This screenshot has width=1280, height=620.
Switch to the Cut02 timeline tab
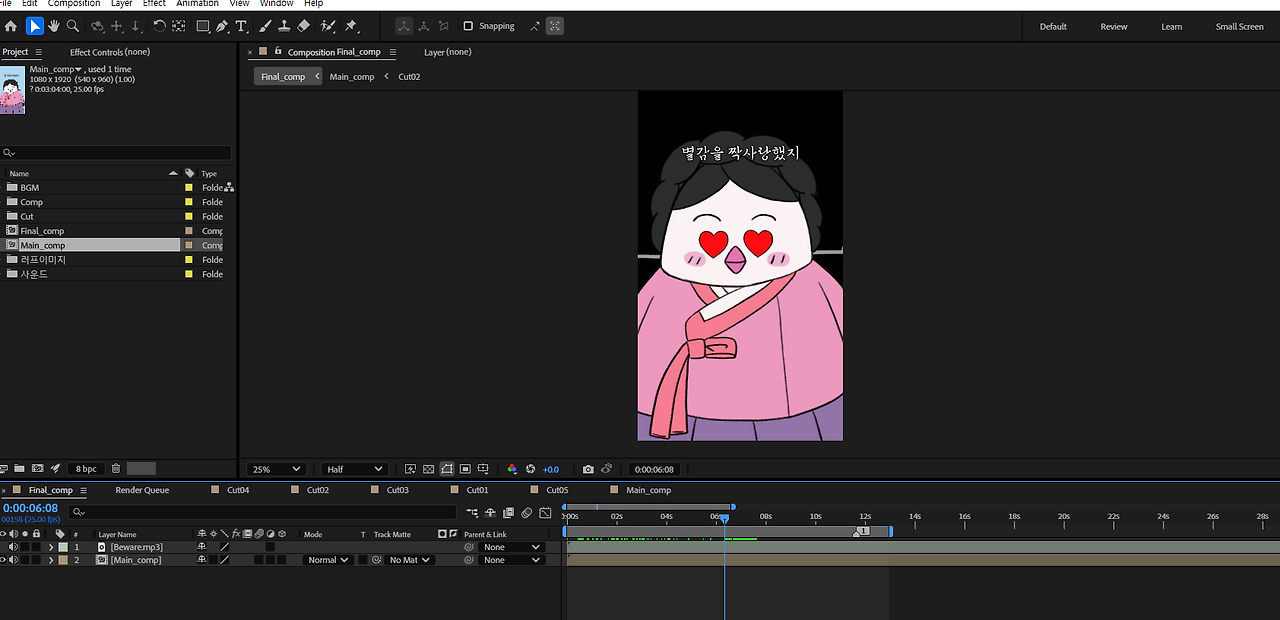pyautogui.click(x=317, y=490)
